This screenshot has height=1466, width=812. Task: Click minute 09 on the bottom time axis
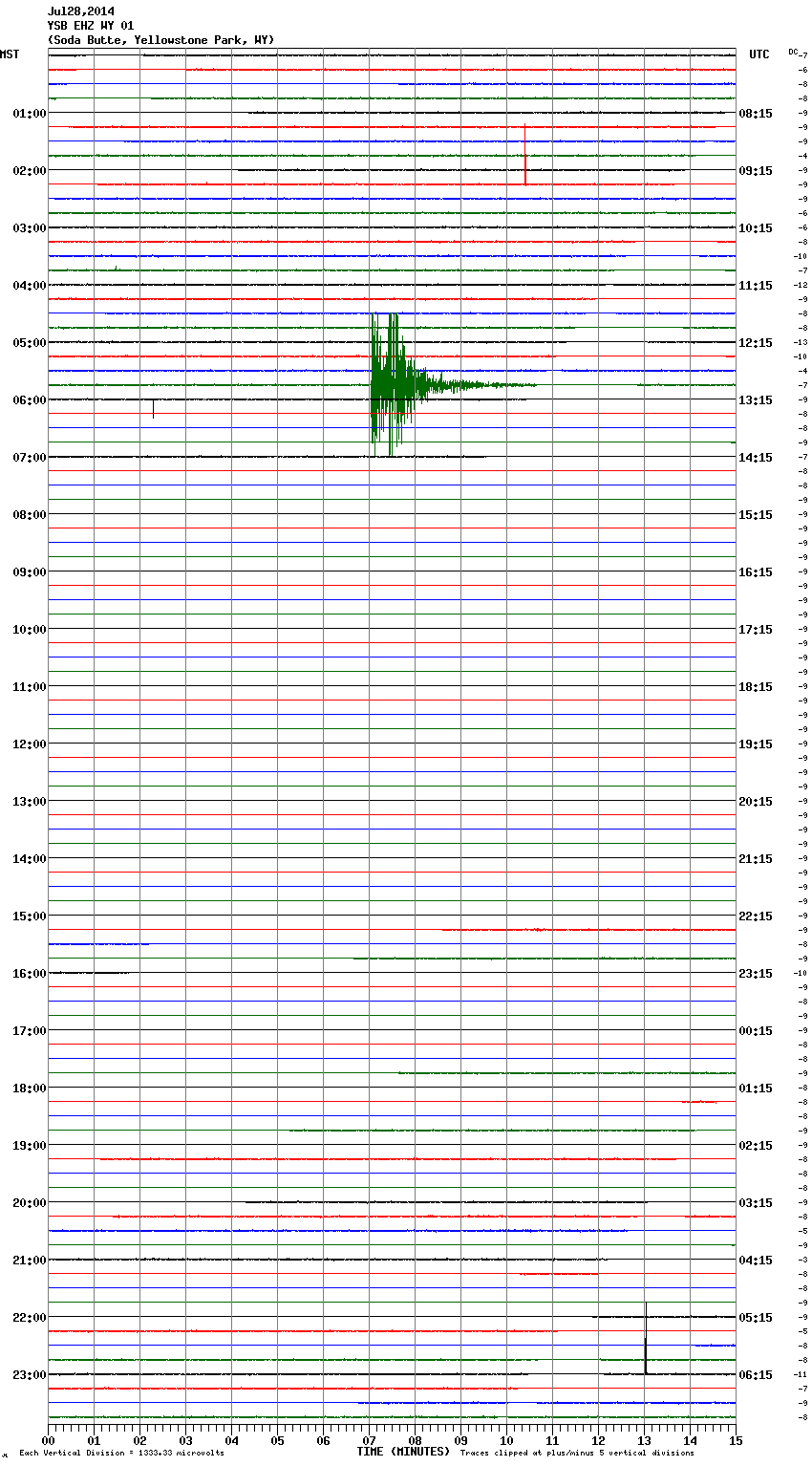[460, 1440]
